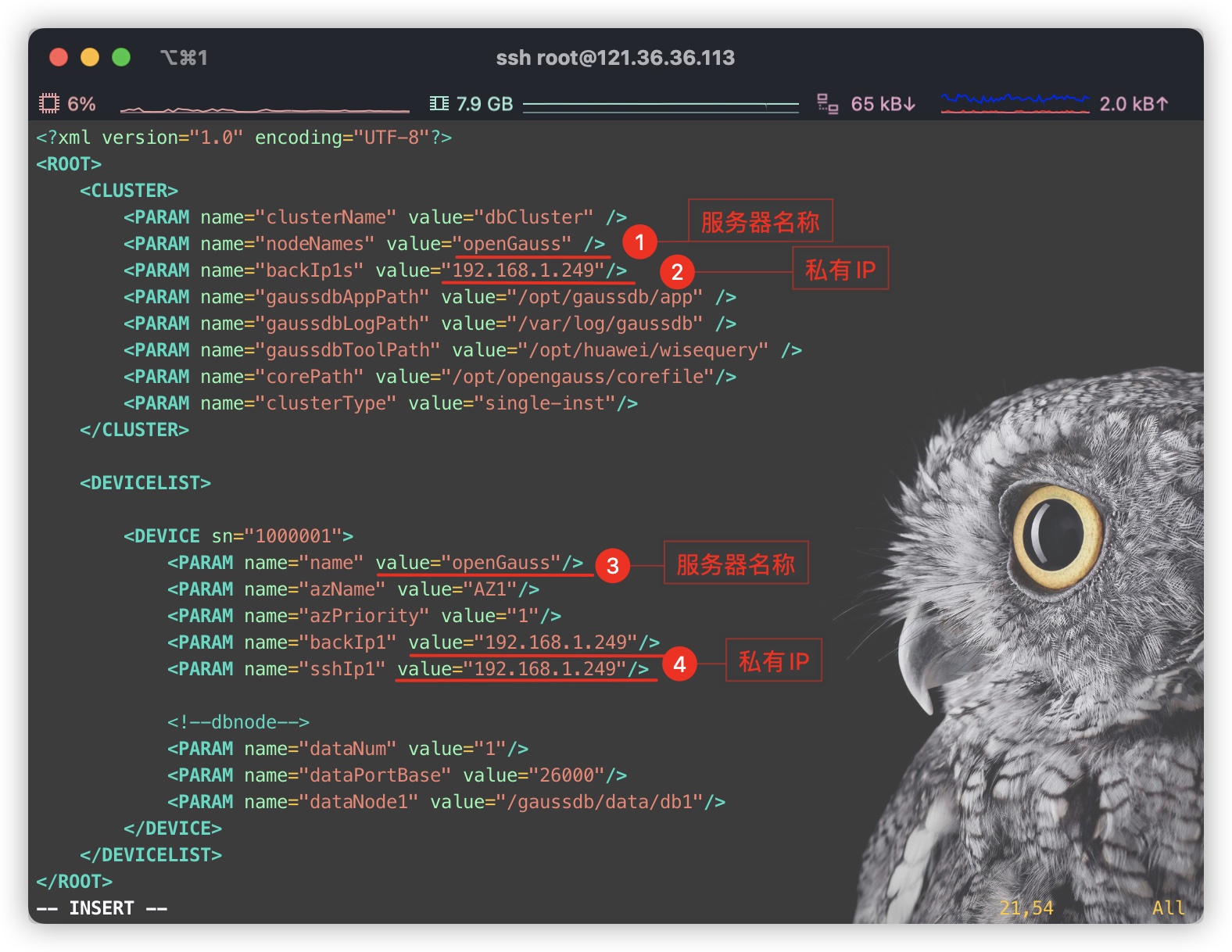Click the CPU usage chip icon
The height and width of the screenshot is (952, 1232).
coord(49,103)
